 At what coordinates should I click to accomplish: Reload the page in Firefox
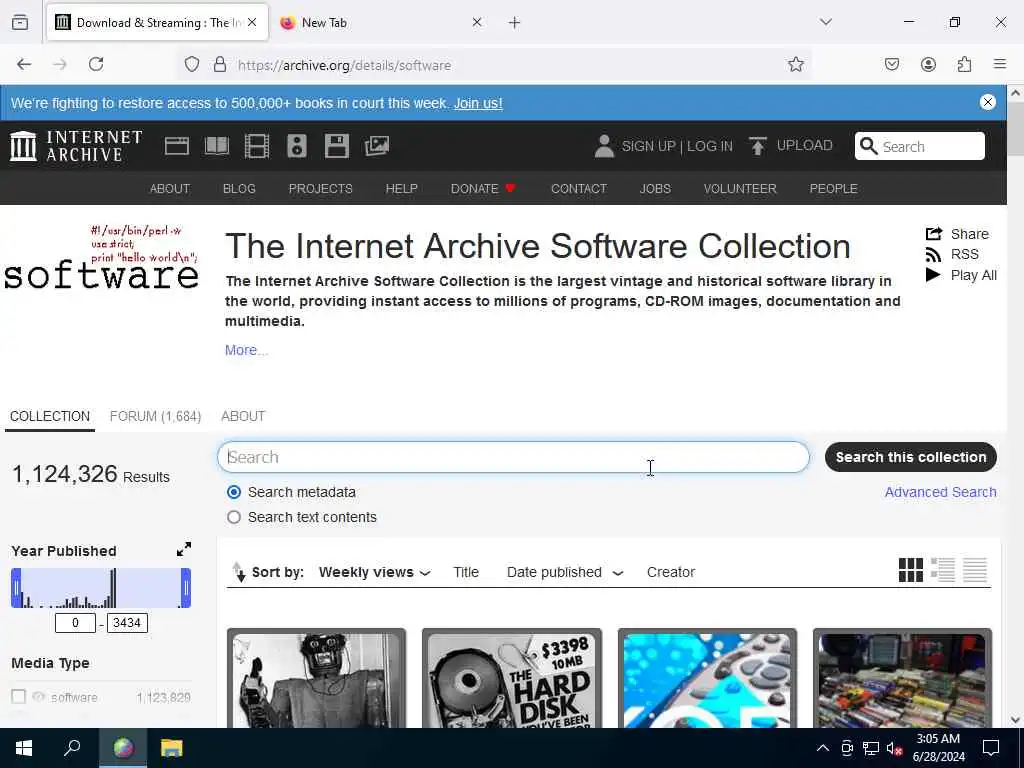click(x=96, y=64)
